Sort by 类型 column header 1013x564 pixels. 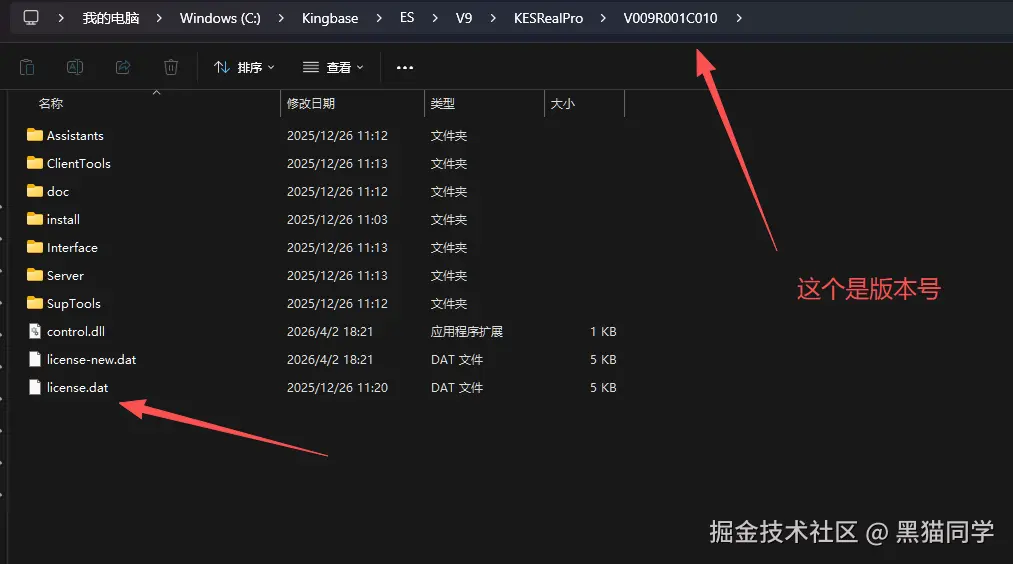[443, 103]
